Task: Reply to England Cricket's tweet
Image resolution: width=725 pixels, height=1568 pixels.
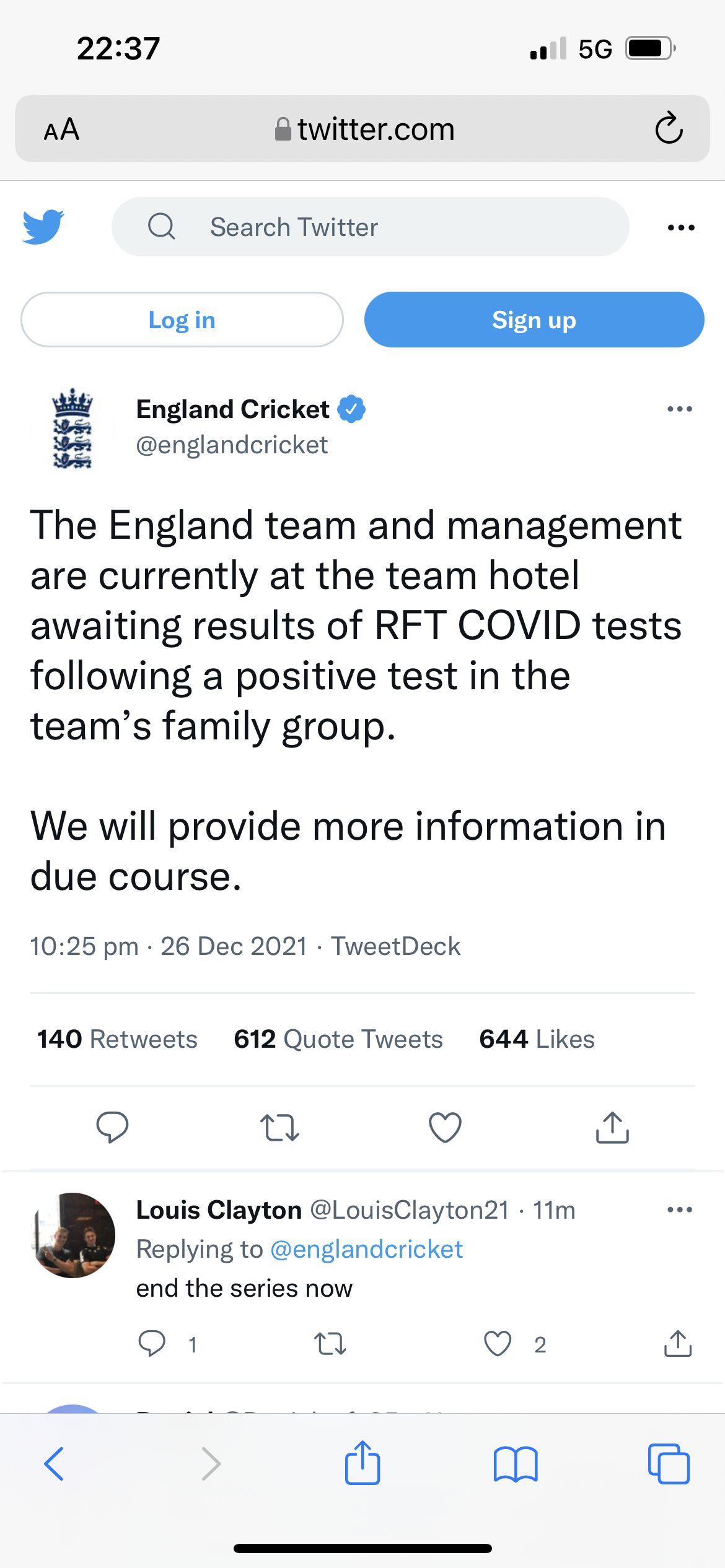Action: point(112,1127)
